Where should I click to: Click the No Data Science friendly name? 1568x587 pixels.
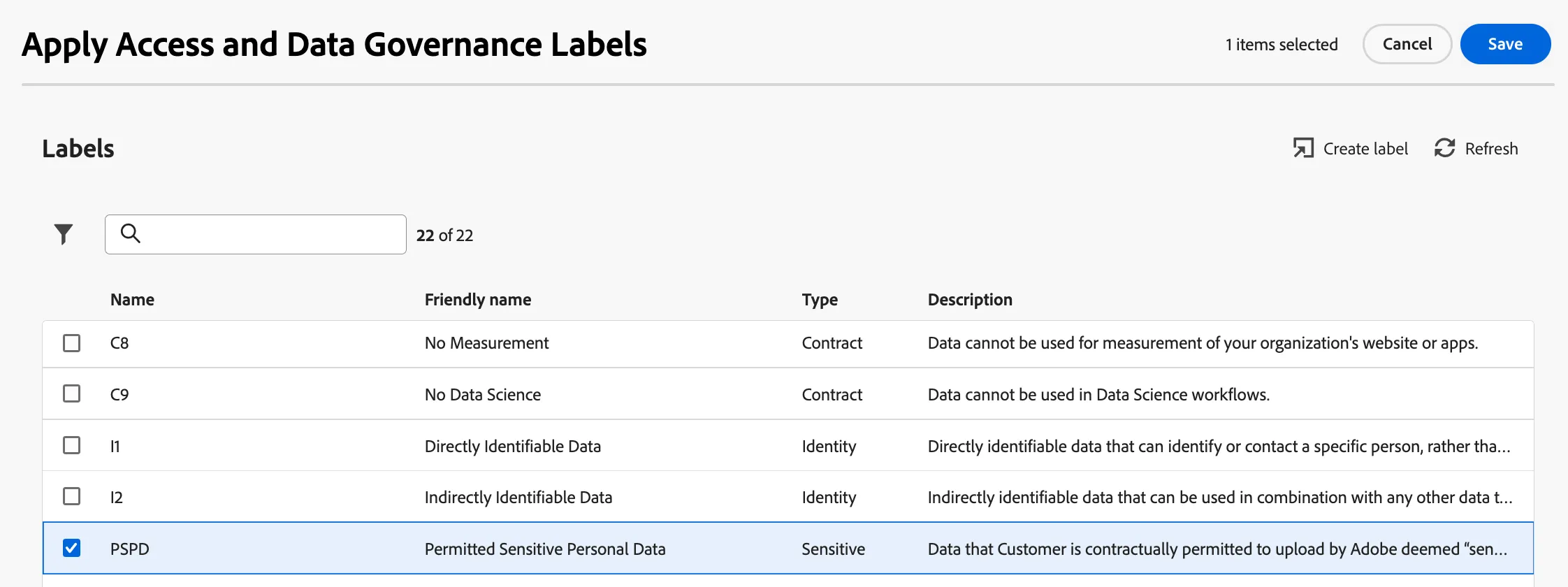pyautogui.click(x=483, y=395)
